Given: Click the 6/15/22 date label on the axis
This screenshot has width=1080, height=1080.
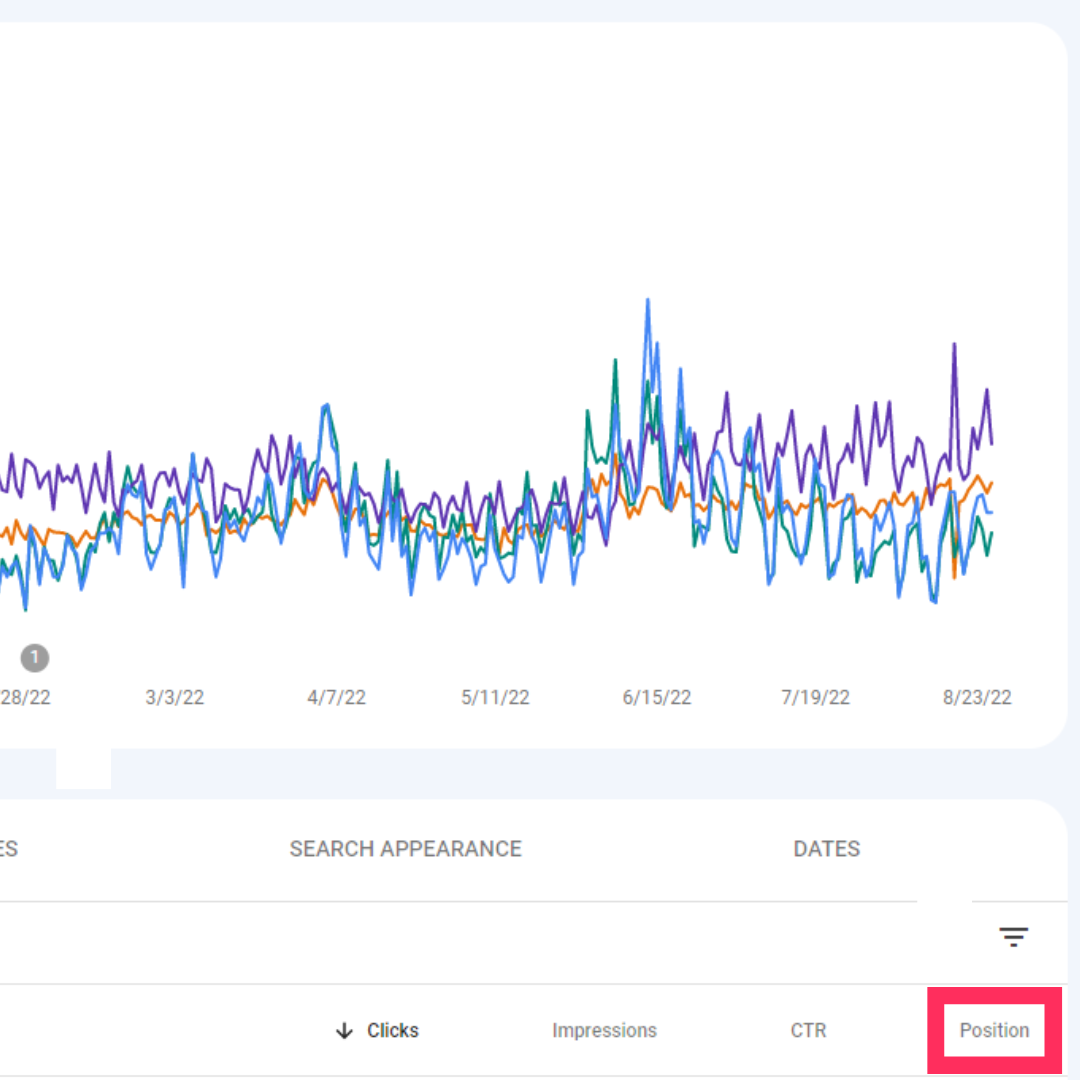Looking at the screenshot, I should coord(655,697).
